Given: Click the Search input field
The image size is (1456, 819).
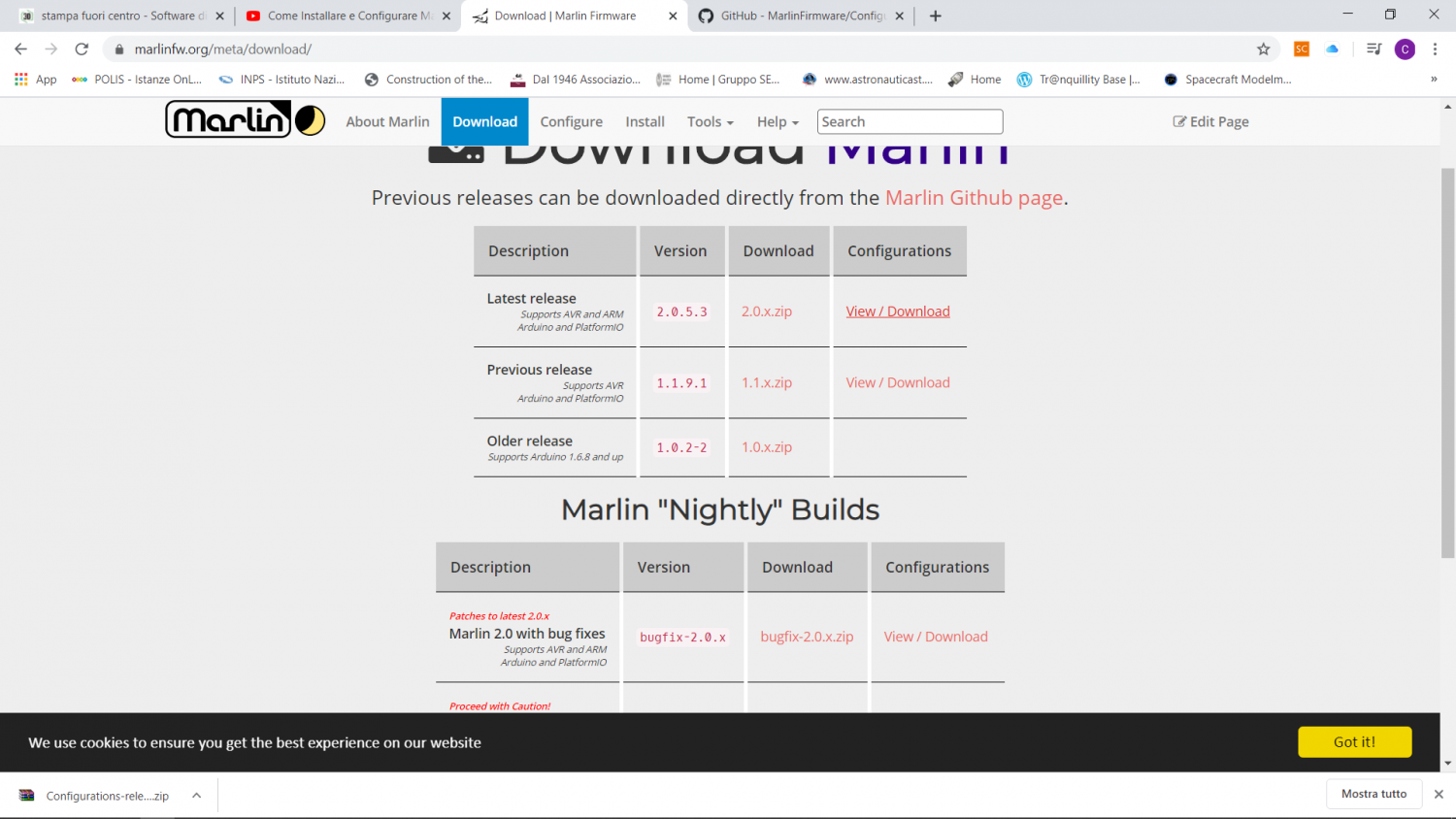Looking at the screenshot, I should [910, 121].
